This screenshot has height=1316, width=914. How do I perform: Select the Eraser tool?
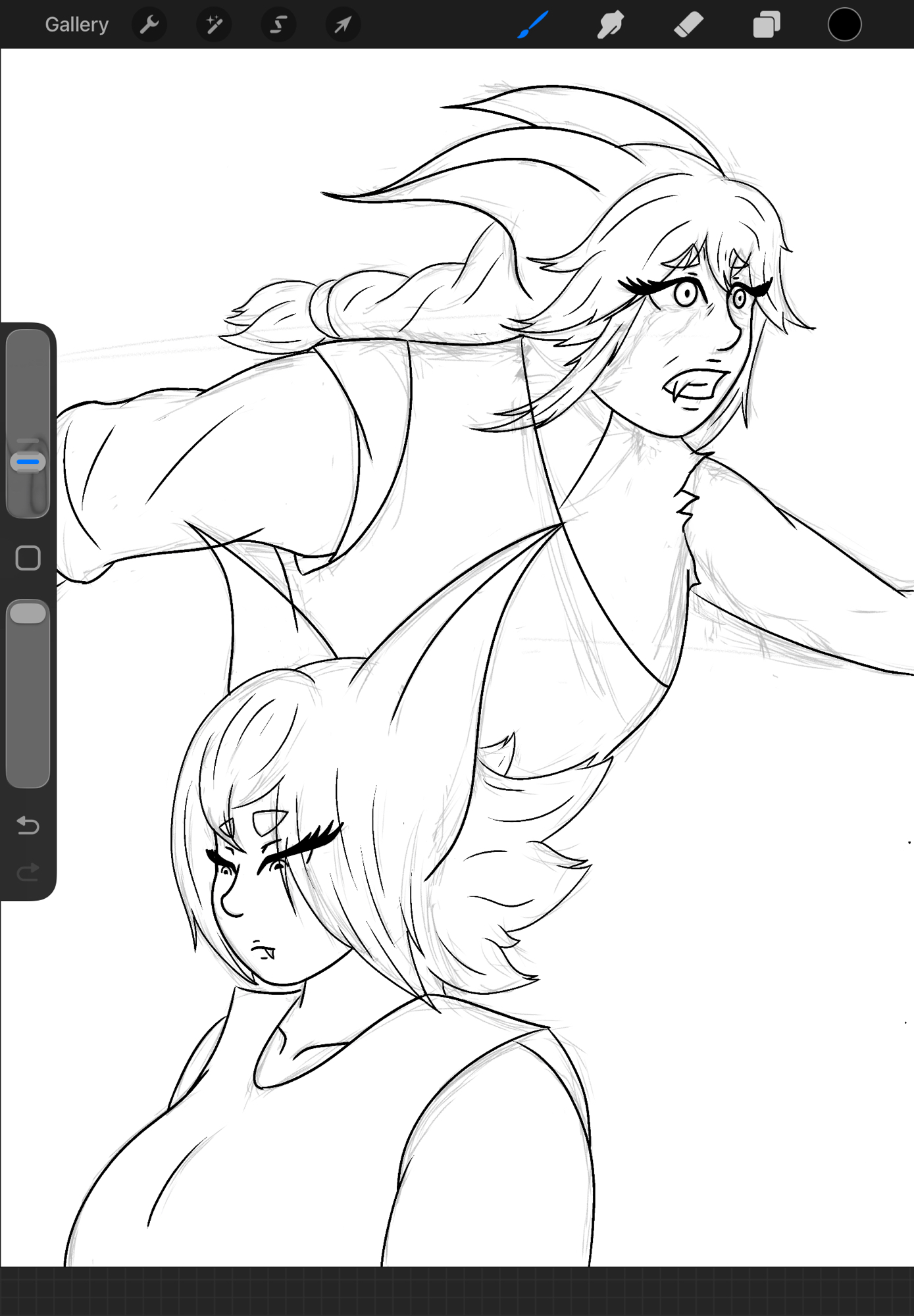688,25
